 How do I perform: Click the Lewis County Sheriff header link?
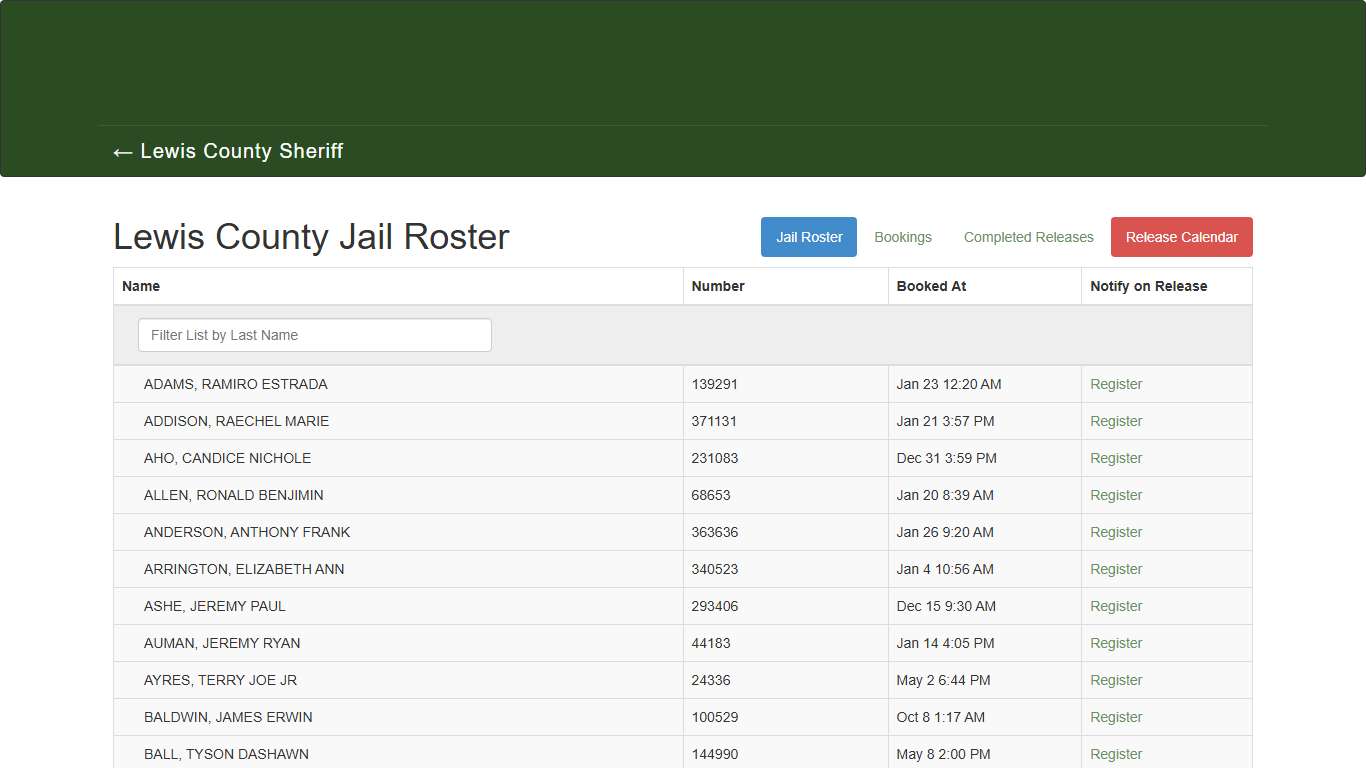(242, 152)
